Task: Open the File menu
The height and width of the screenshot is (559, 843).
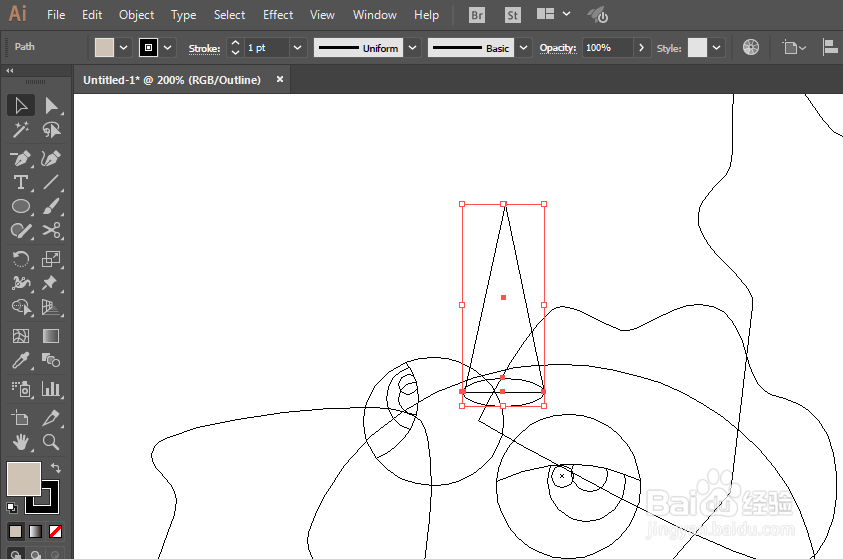Action: [x=56, y=15]
